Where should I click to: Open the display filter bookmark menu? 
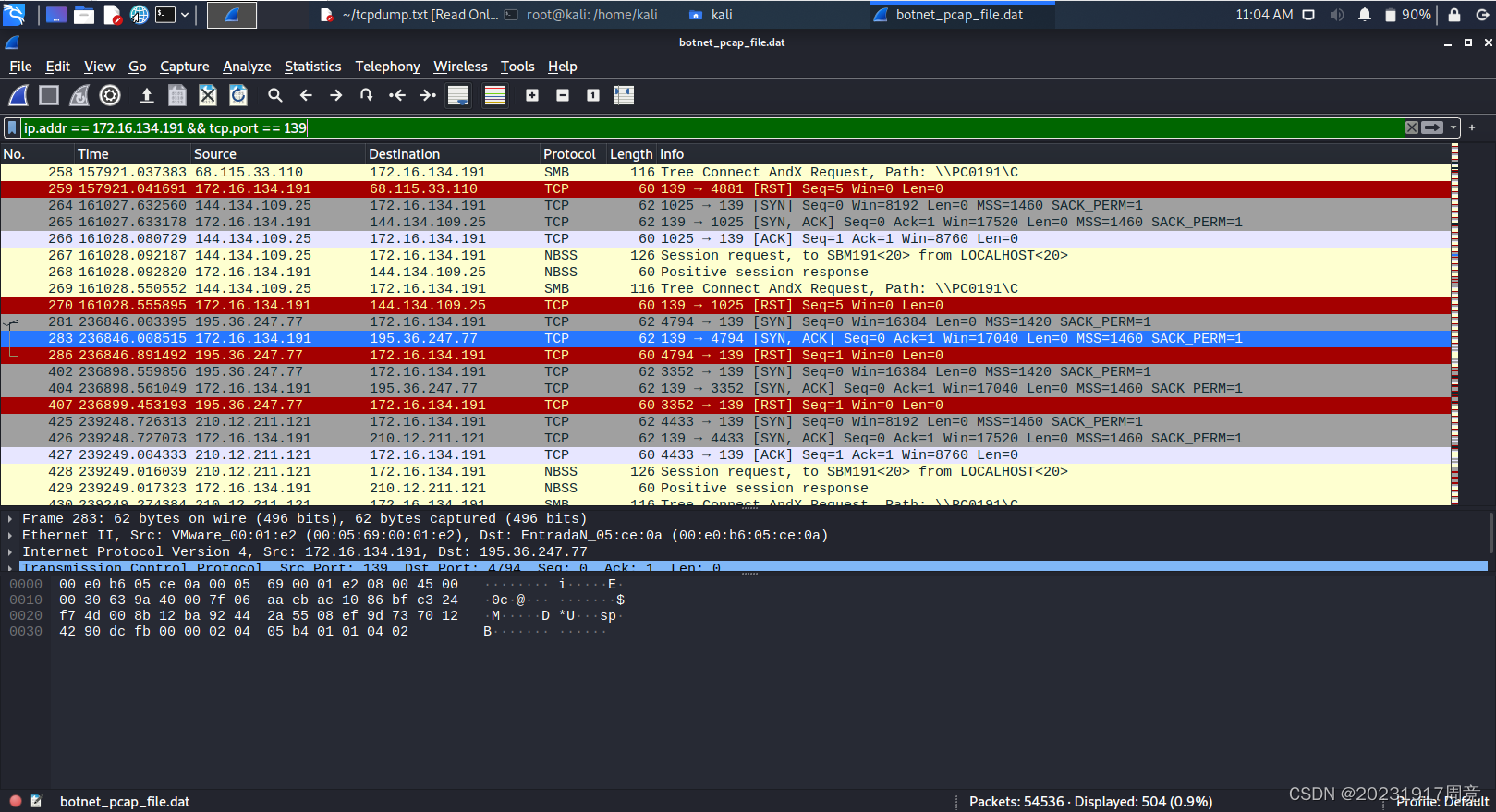tap(12, 127)
